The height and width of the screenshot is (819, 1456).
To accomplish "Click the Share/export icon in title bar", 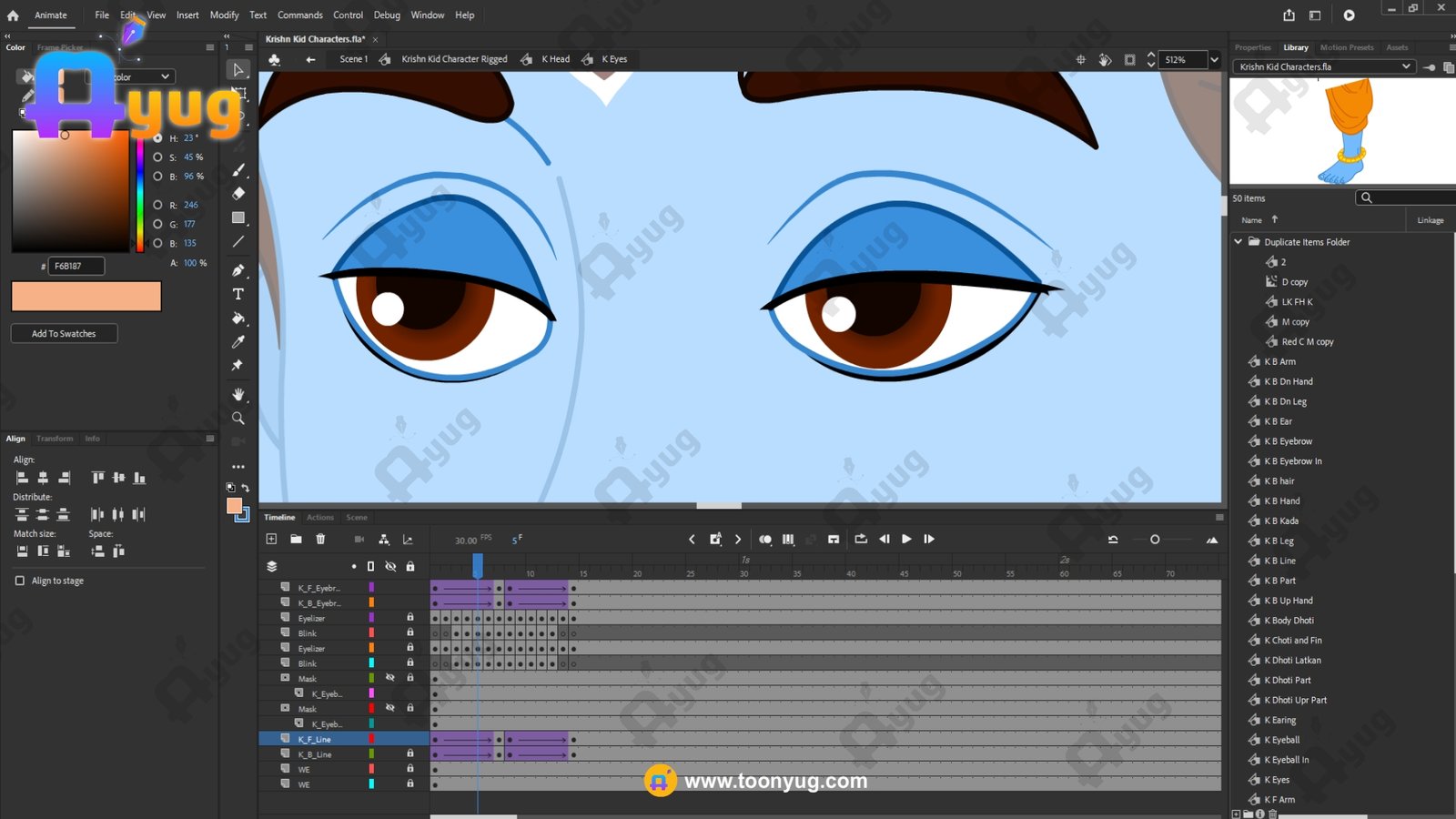I will [x=1289, y=15].
